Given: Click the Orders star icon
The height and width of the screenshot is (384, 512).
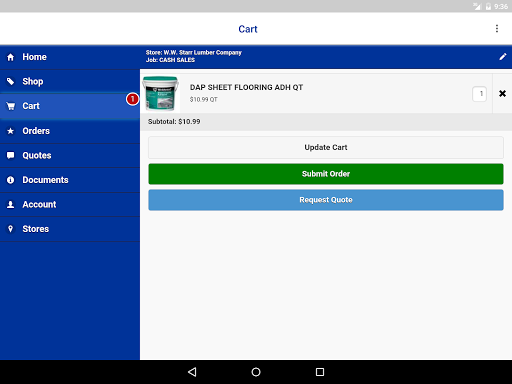Looking at the screenshot, I should click(x=11, y=131).
